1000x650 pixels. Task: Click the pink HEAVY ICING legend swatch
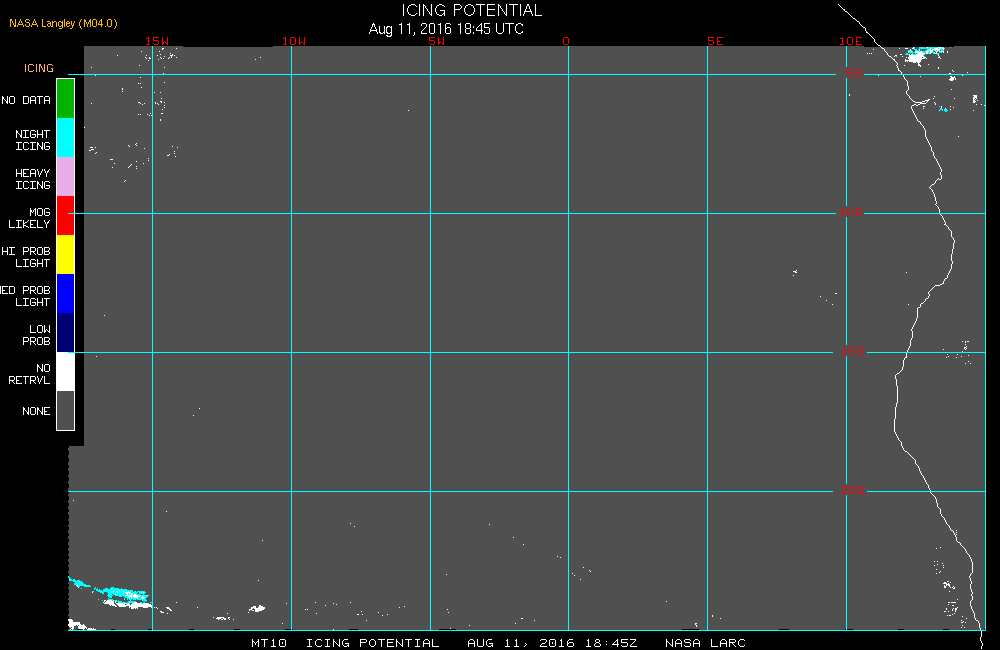(x=66, y=177)
